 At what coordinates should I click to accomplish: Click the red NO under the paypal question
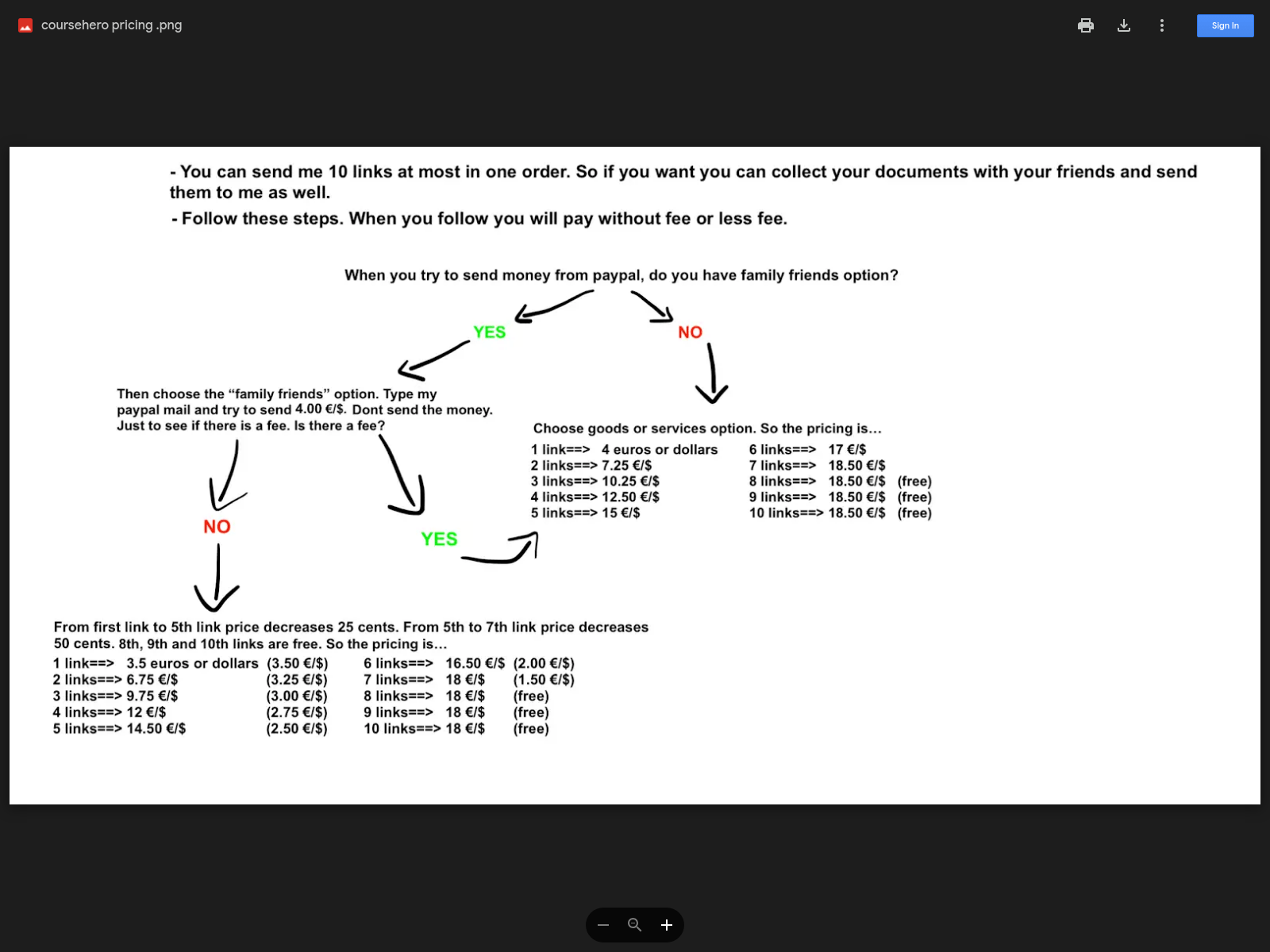point(690,332)
